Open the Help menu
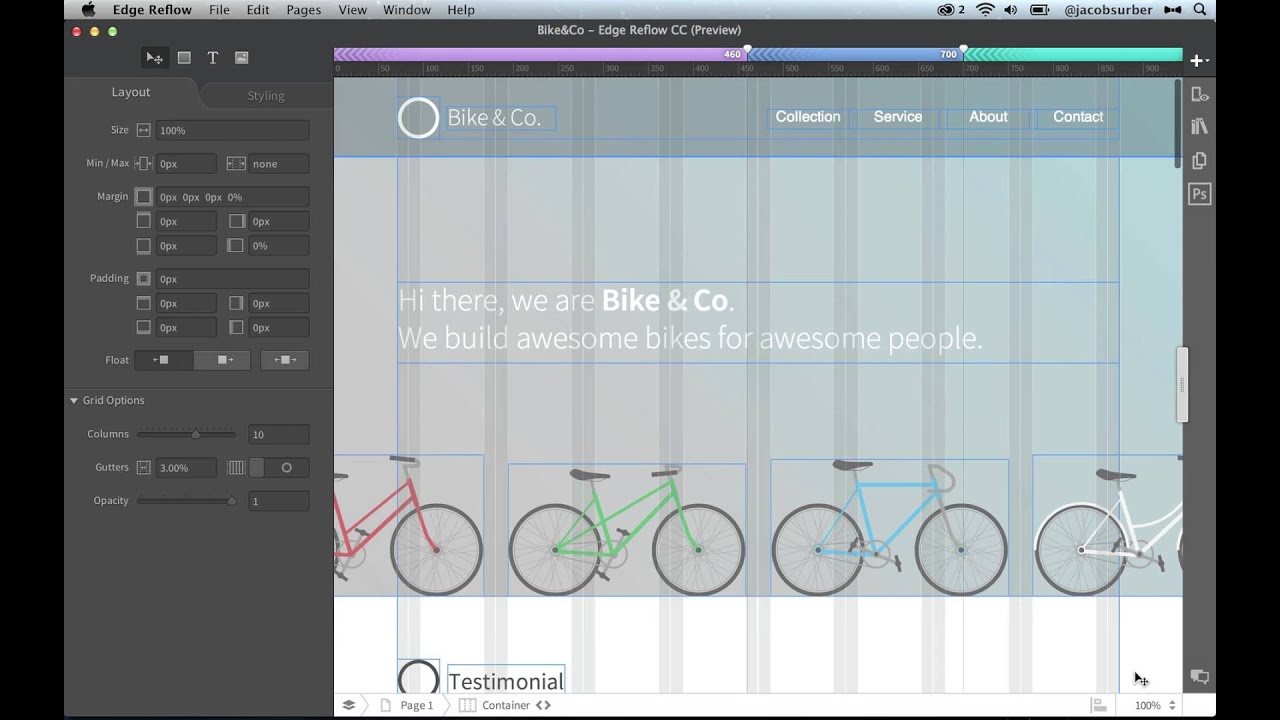This screenshot has width=1280, height=720. (x=461, y=10)
